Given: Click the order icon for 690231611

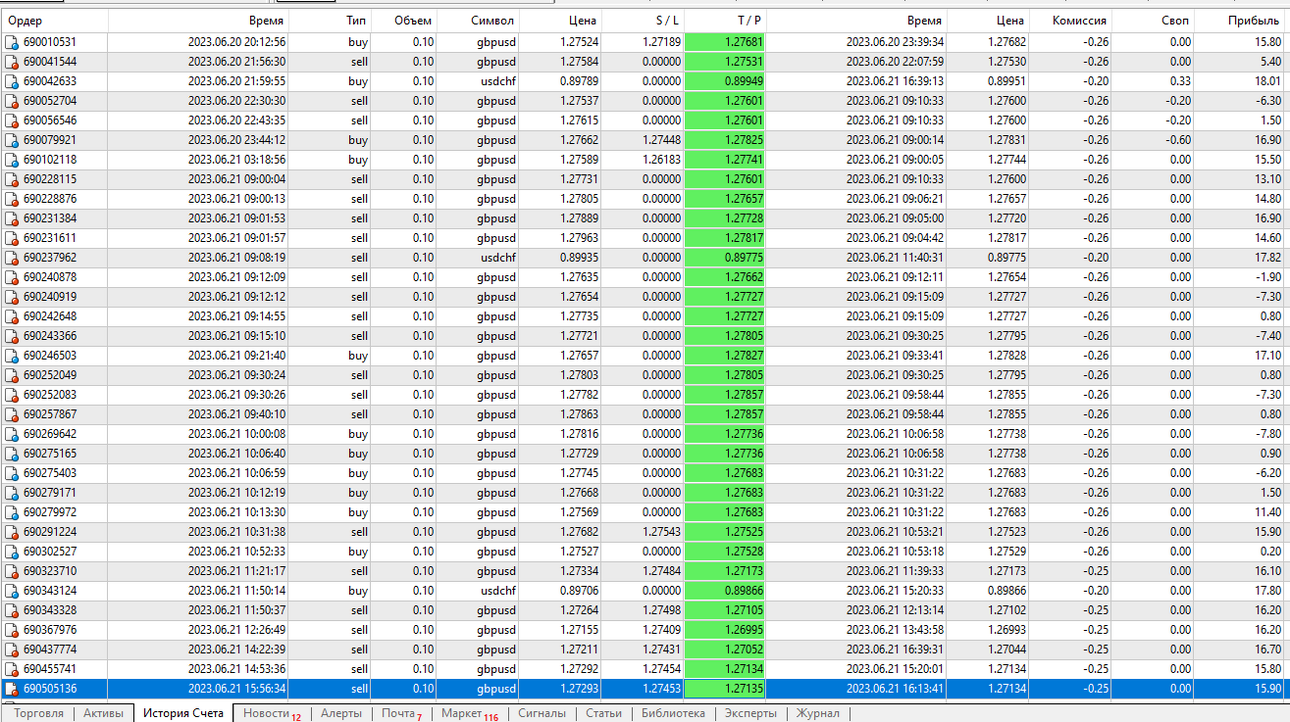Looking at the screenshot, I should [x=12, y=238].
